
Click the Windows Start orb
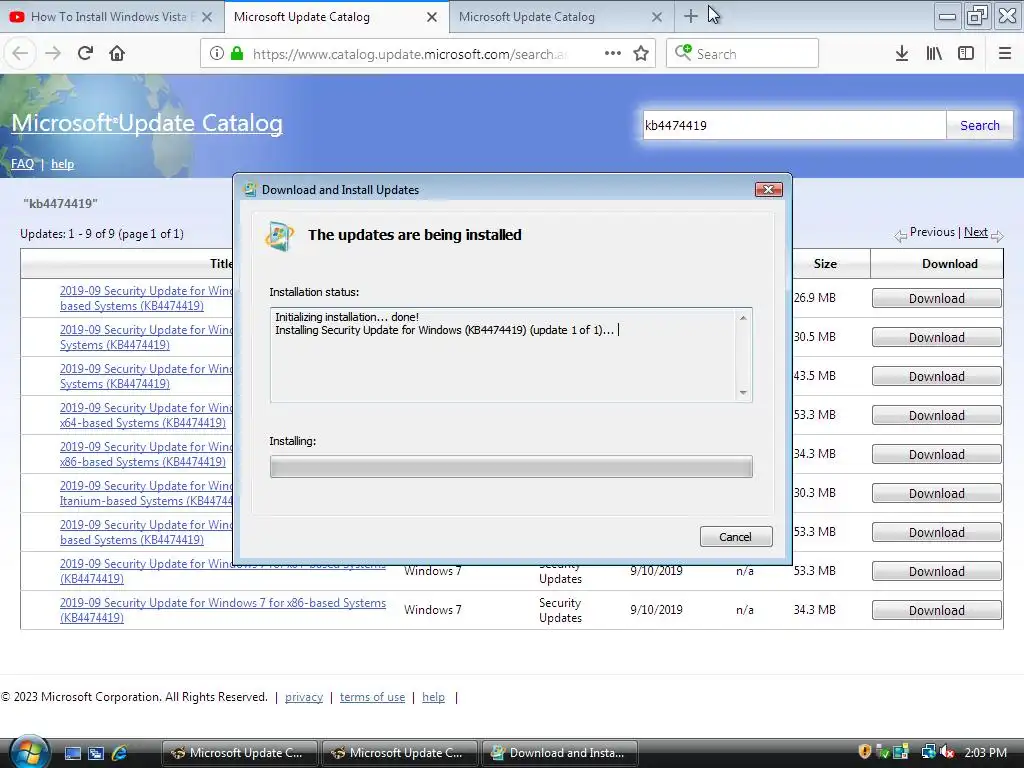tap(29, 752)
